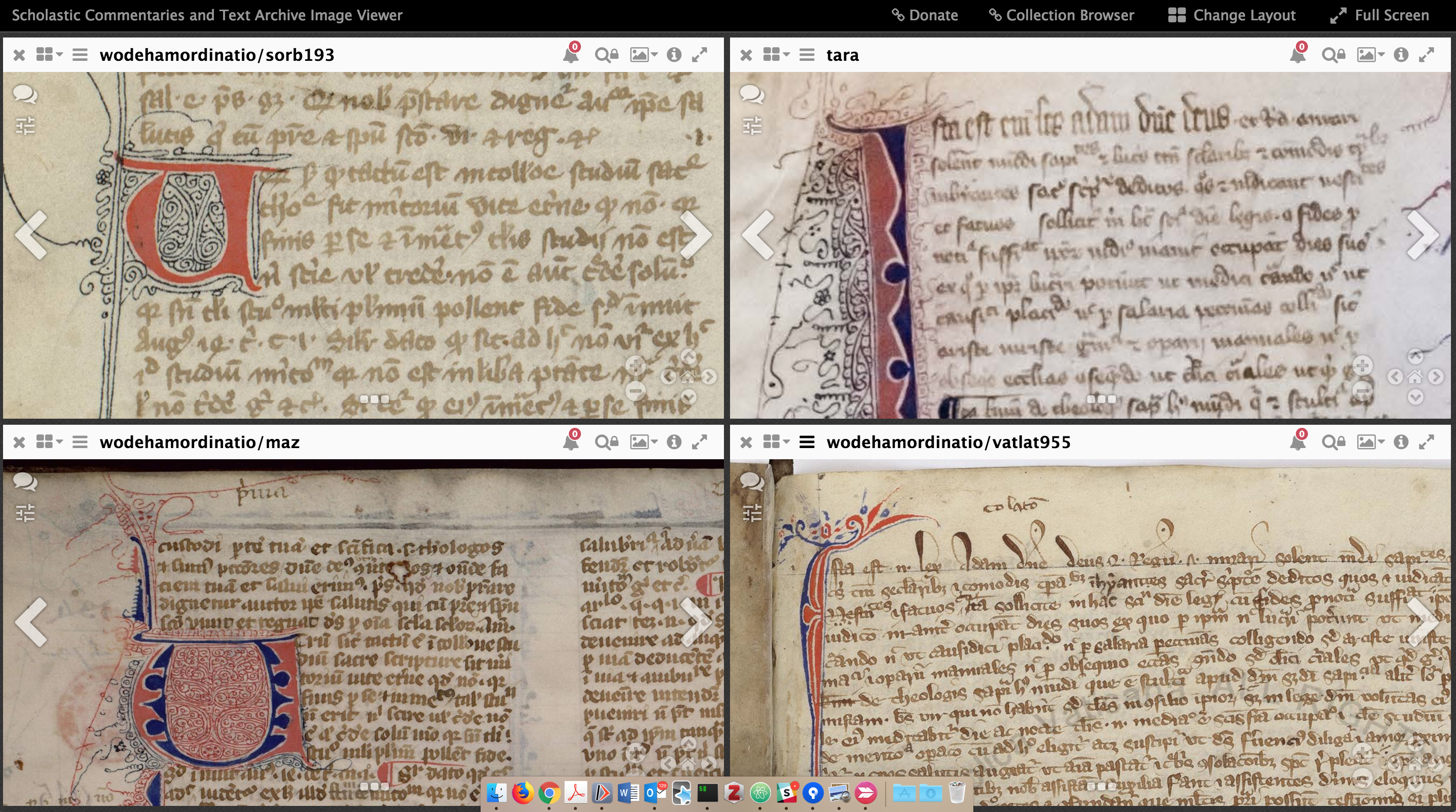The width and height of the screenshot is (1456, 812).
Task: Toggle annotation layer in sorb193 window
Action: pos(25,94)
